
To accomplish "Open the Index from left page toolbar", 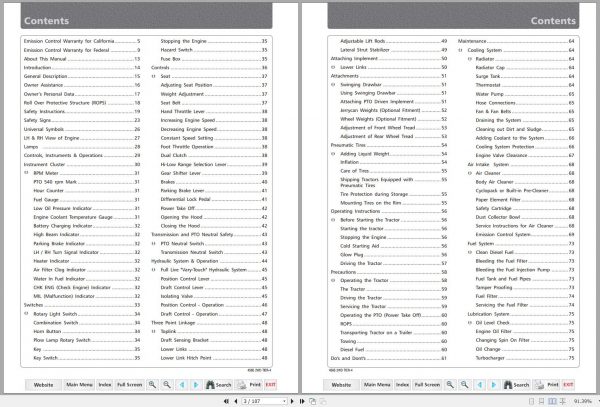I will (105, 385).
